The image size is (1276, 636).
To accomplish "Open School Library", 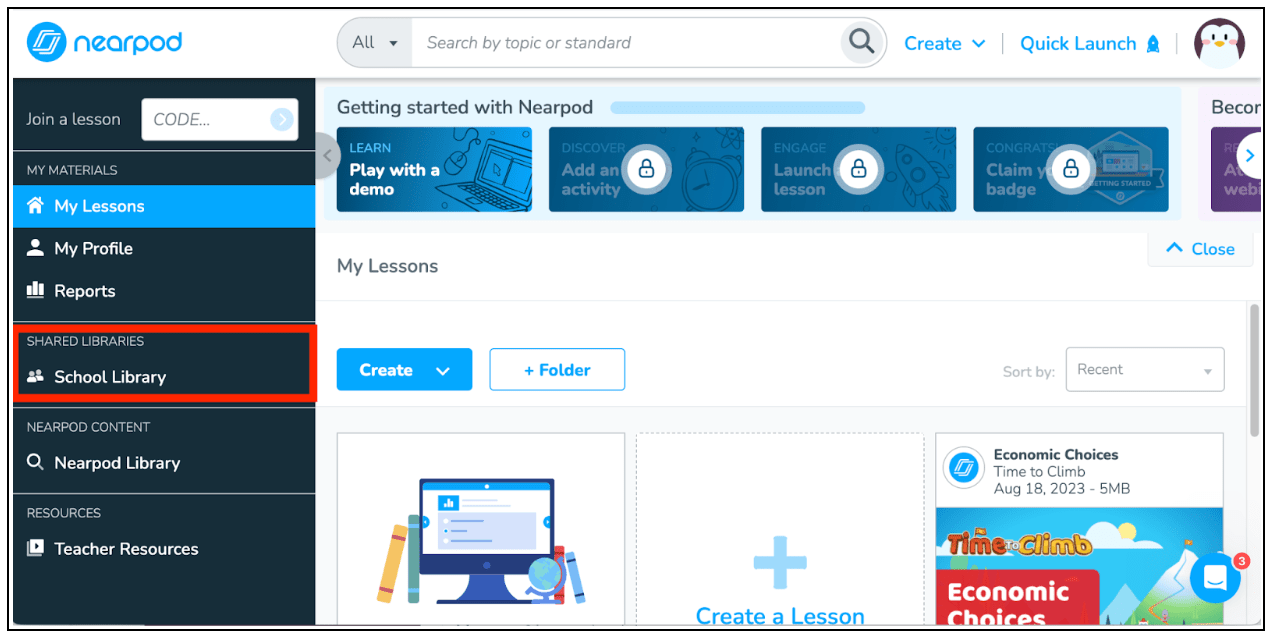I will [164, 377].
